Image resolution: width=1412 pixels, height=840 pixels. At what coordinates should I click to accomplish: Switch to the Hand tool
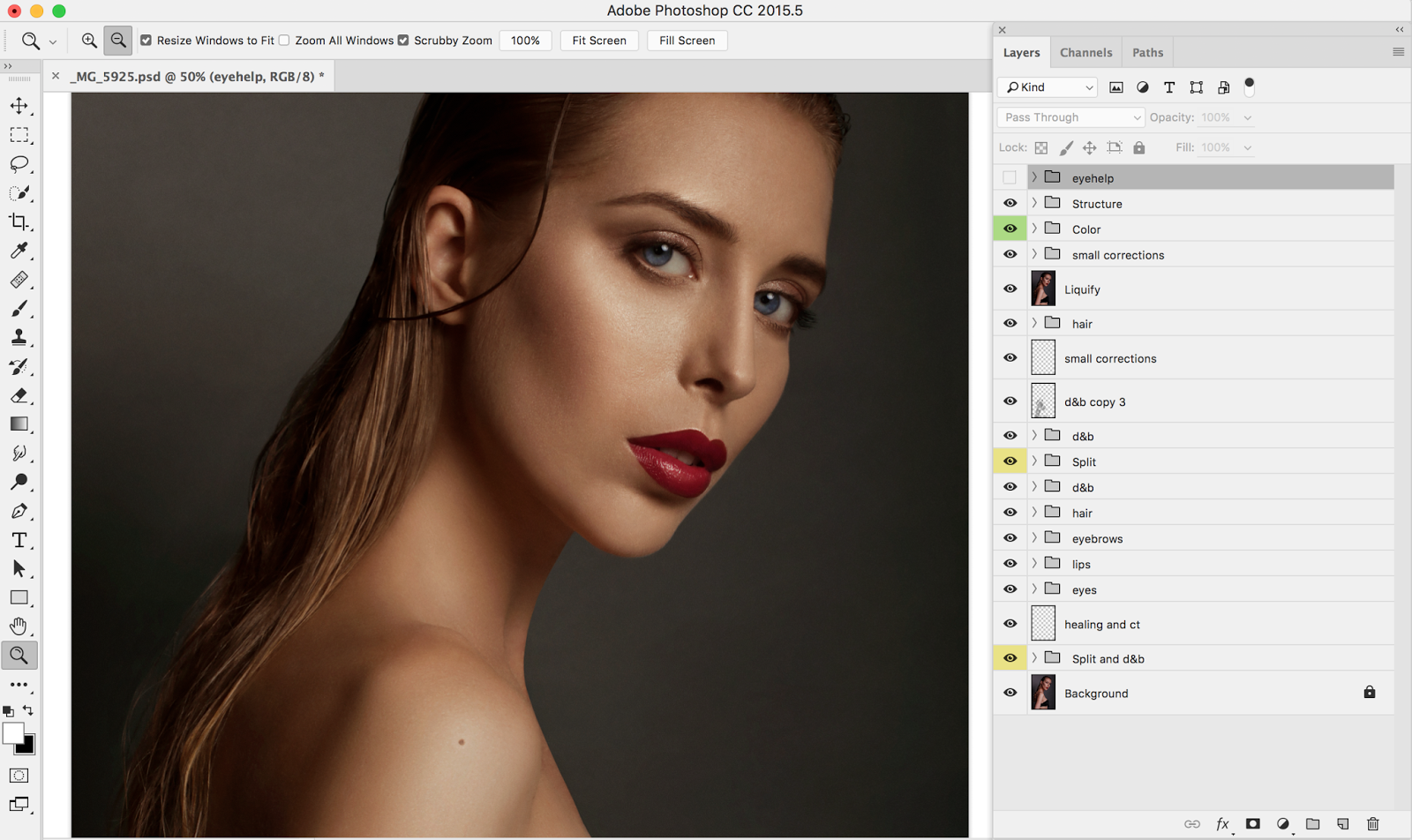coord(19,626)
